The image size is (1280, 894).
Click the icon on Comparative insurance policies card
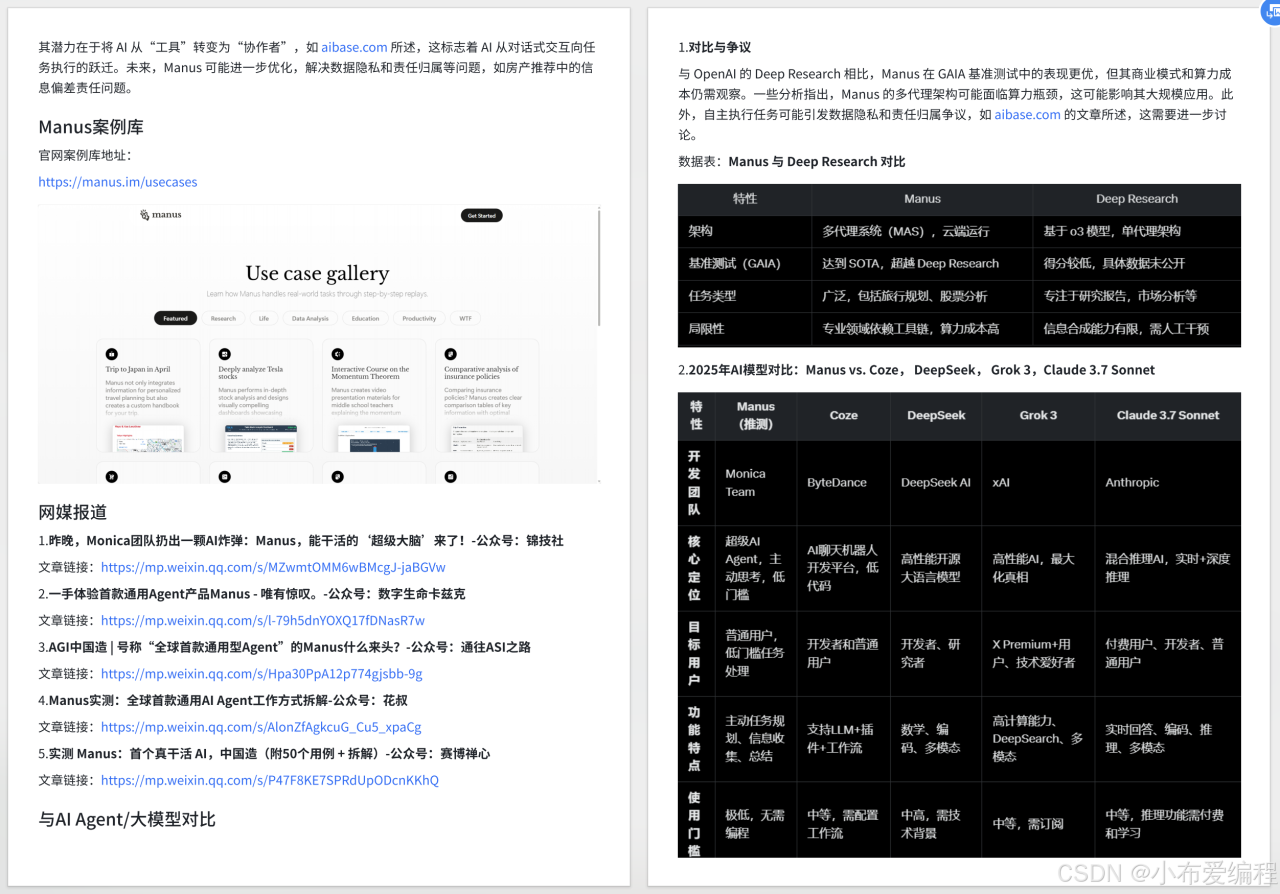451,354
